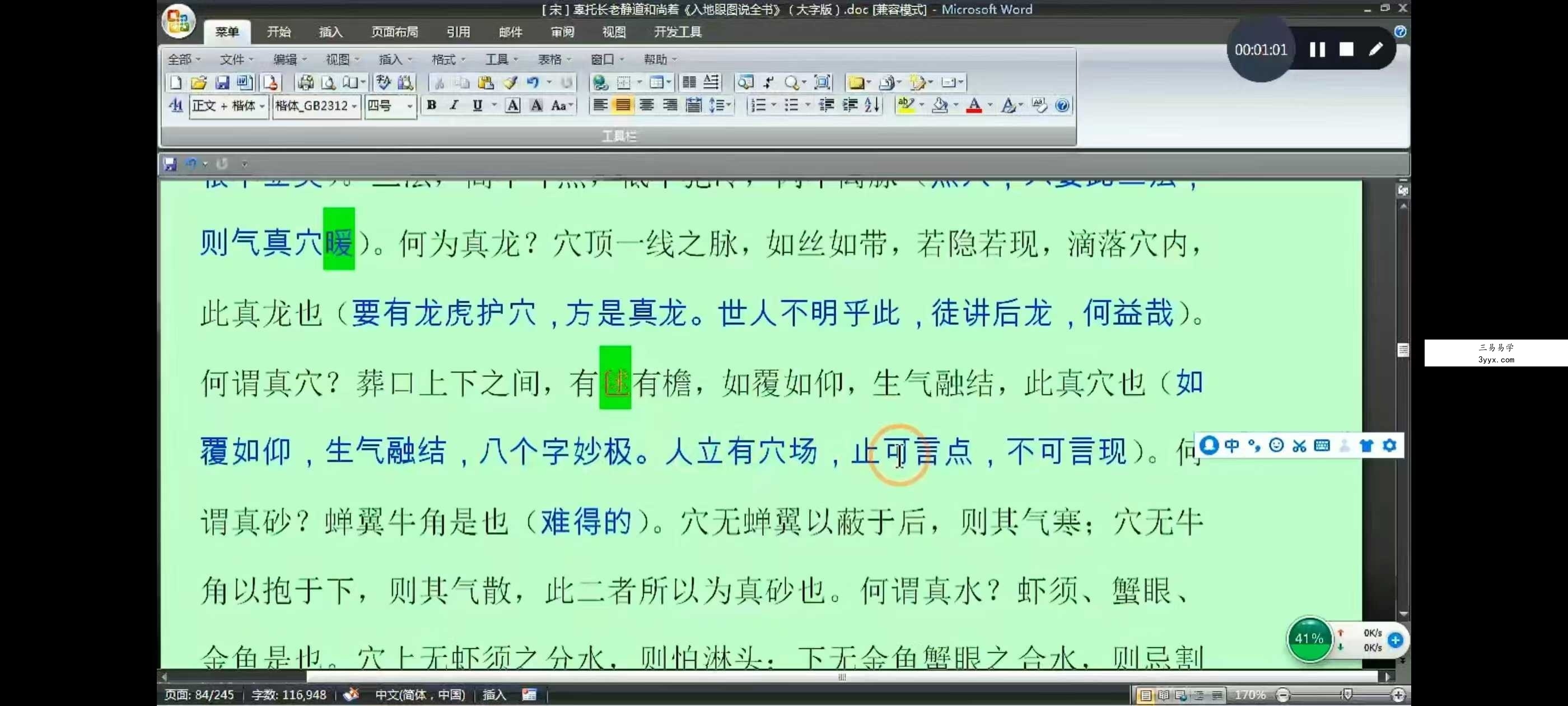Image resolution: width=1568 pixels, height=706 pixels.
Task: Expand the line spacing dropdown
Action: pos(728,106)
